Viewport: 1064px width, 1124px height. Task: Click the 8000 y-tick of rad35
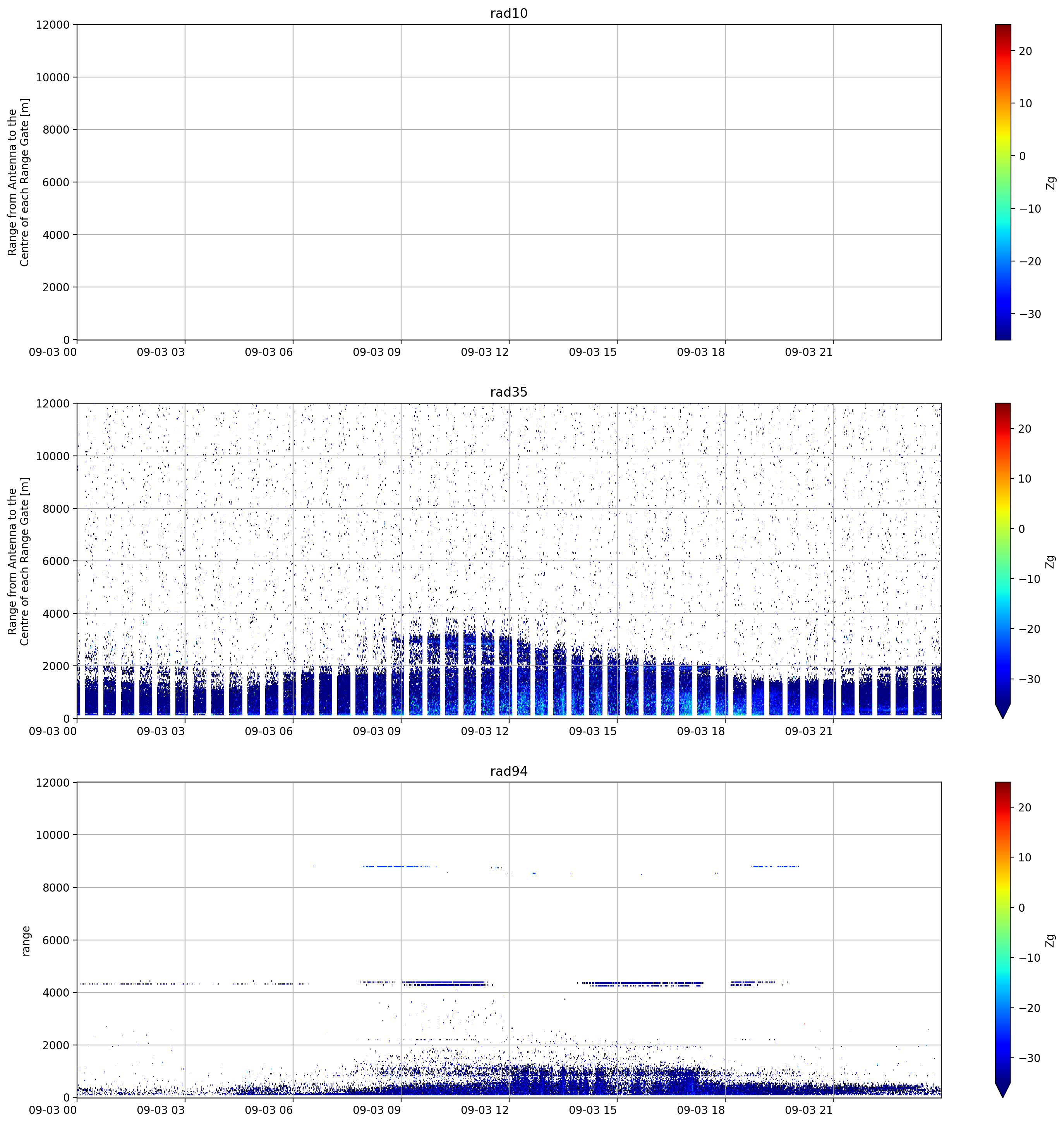pos(56,509)
